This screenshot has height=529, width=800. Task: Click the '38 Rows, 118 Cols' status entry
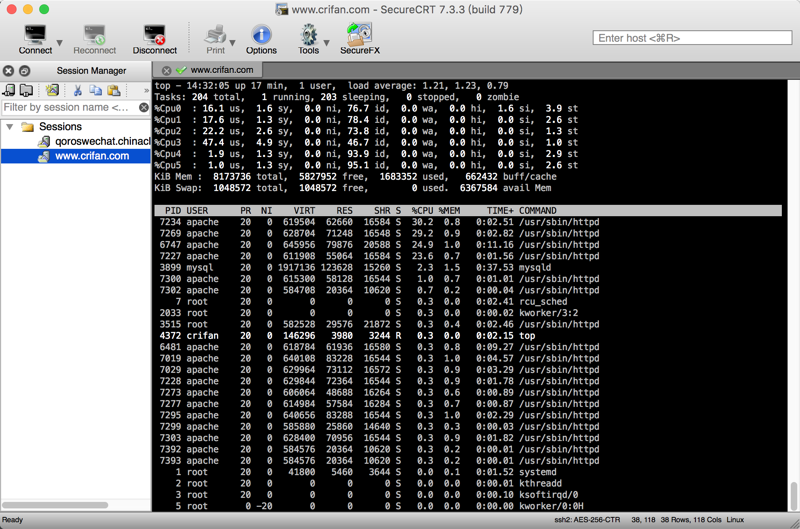[x=691, y=520]
